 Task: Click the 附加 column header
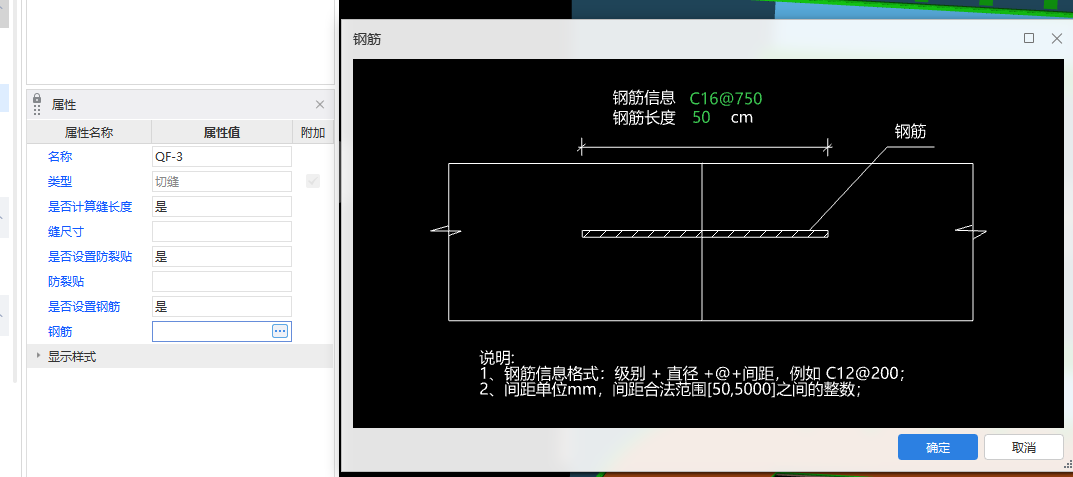click(313, 132)
